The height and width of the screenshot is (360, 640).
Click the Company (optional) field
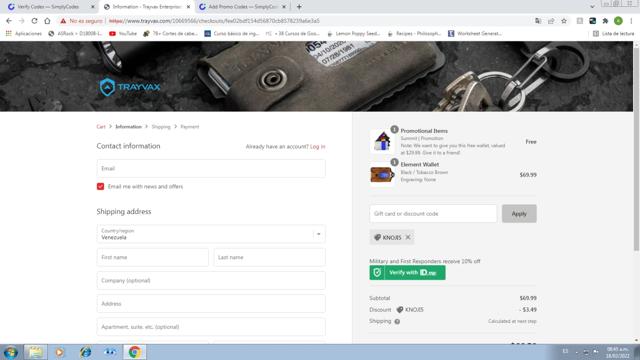pos(211,281)
